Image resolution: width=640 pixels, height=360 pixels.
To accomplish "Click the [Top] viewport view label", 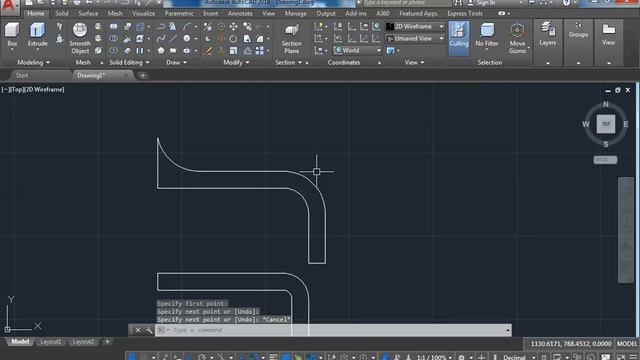I will point(17,89).
